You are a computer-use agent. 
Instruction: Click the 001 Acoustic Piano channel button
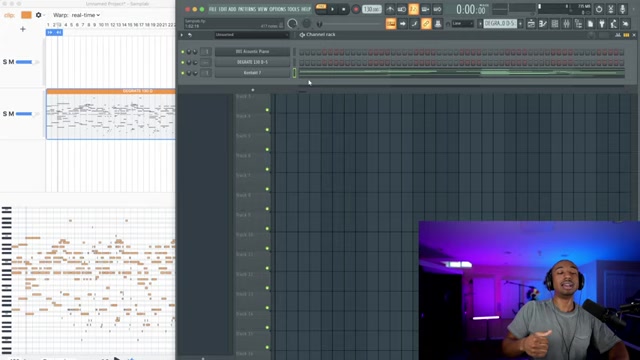pyautogui.click(x=252, y=52)
